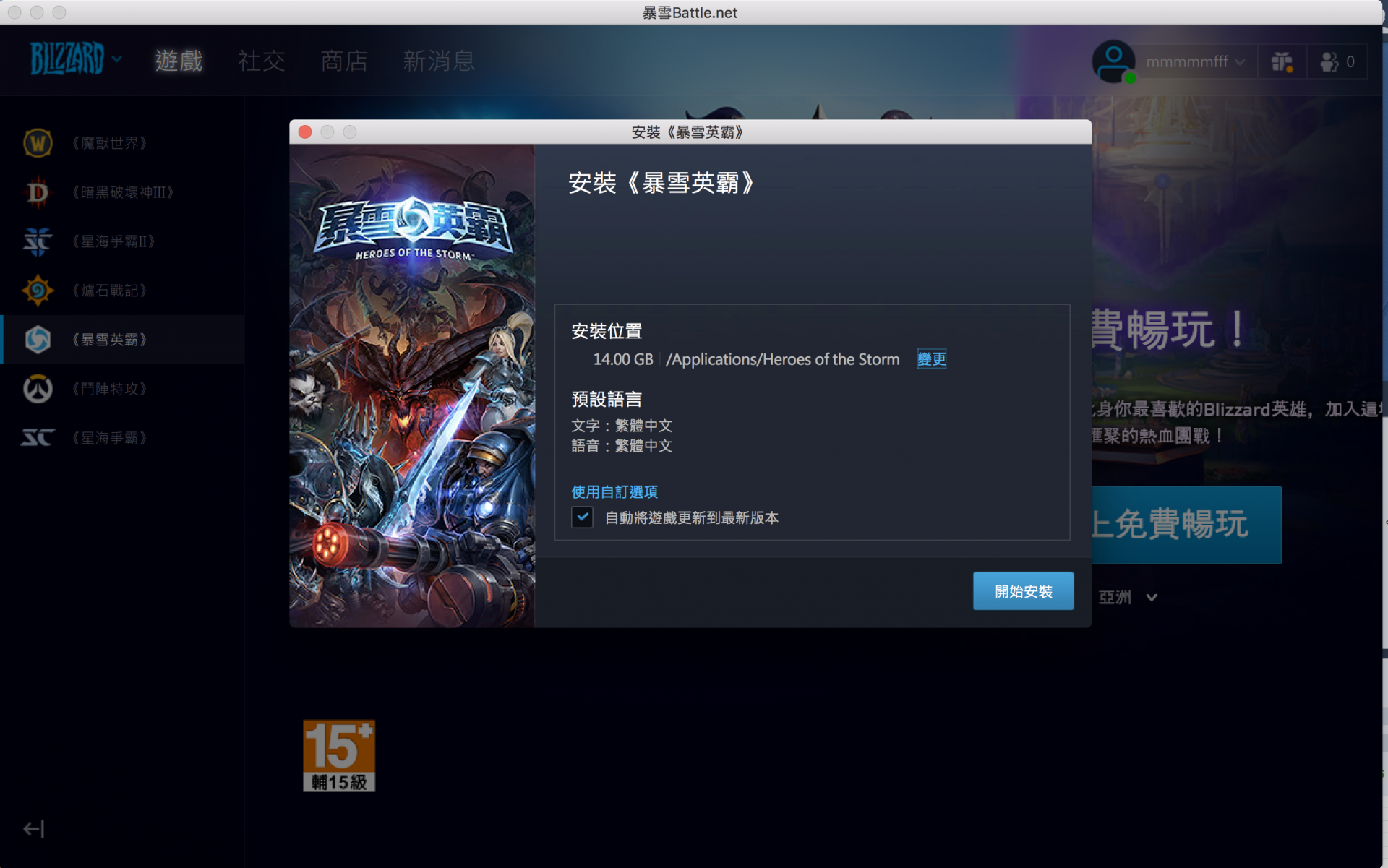The width and height of the screenshot is (1388, 868).
Task: Click the StarCraft Remastered SC icon
Action: [38, 438]
